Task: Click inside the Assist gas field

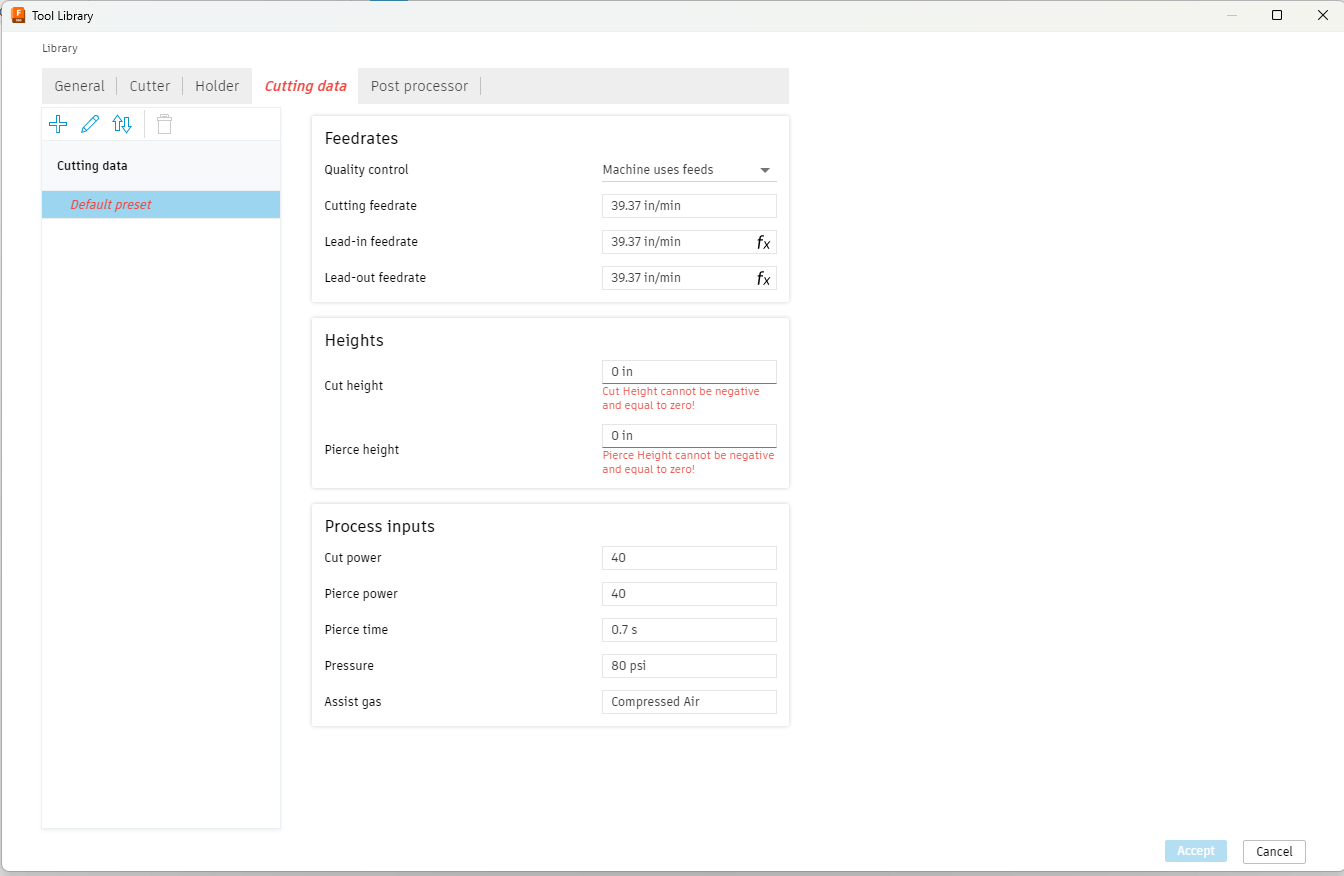Action: click(688, 701)
